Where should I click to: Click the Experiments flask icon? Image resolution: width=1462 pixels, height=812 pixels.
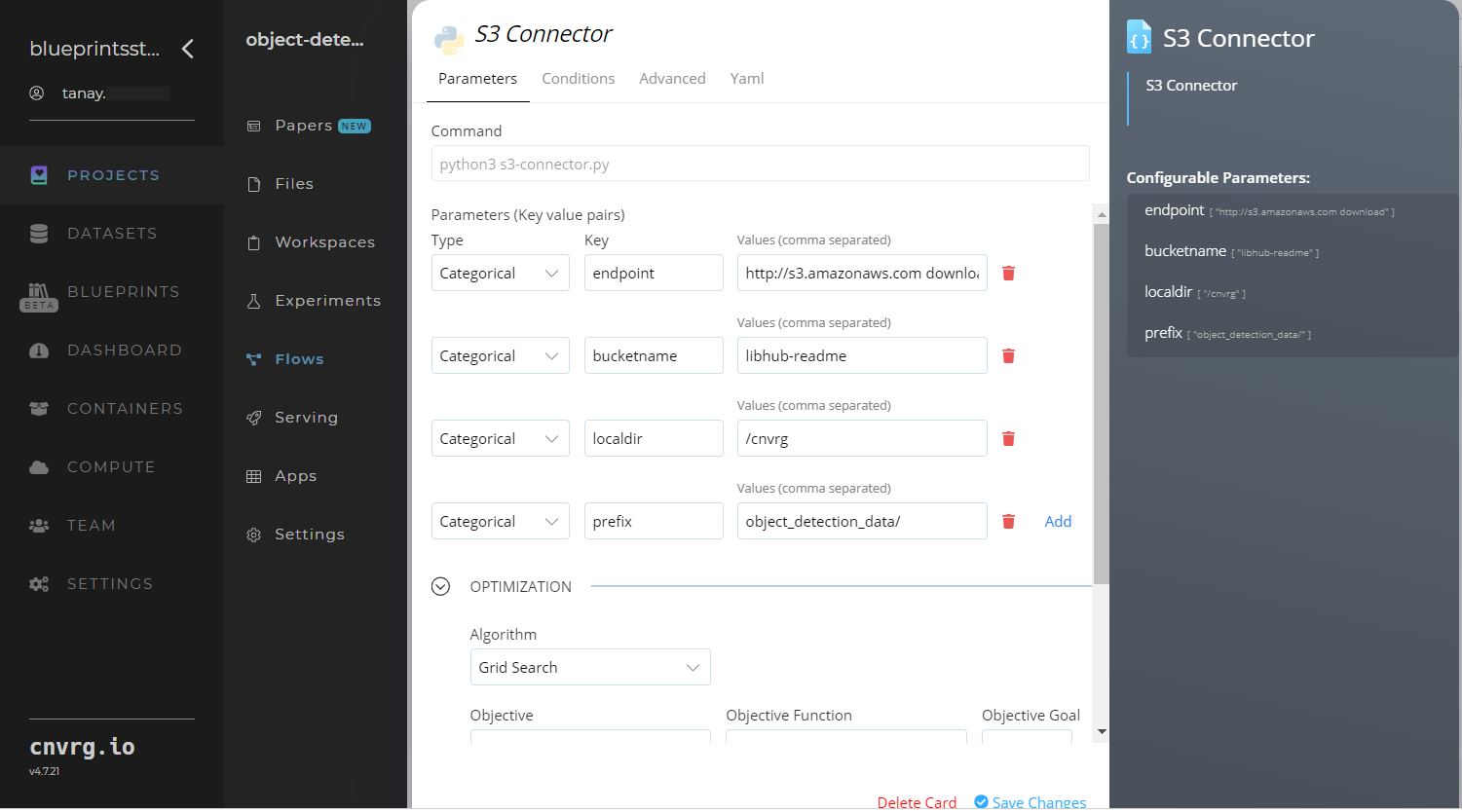coord(254,301)
